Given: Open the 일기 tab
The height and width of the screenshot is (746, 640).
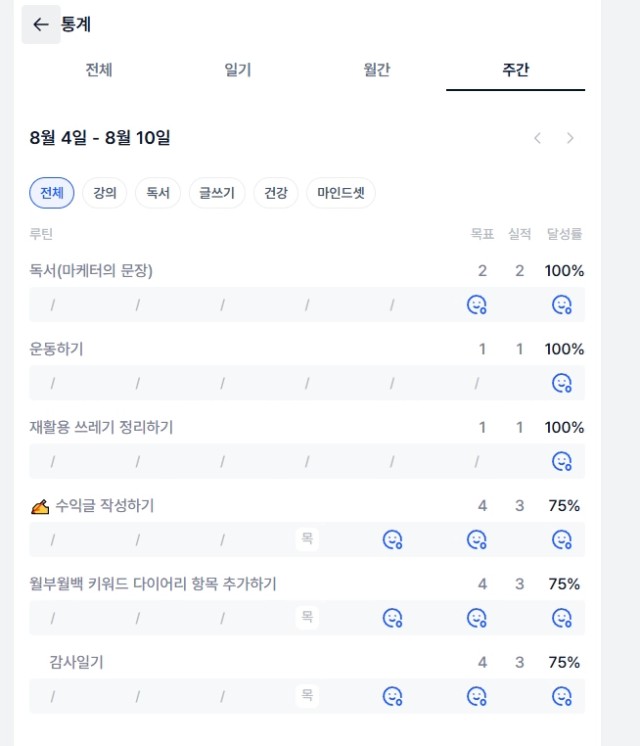Looking at the screenshot, I should coord(238,70).
